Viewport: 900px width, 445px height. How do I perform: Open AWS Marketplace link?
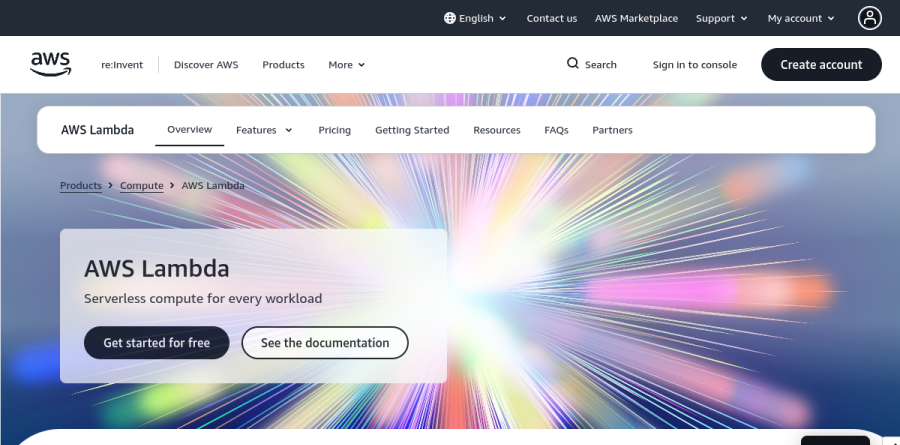pos(636,18)
